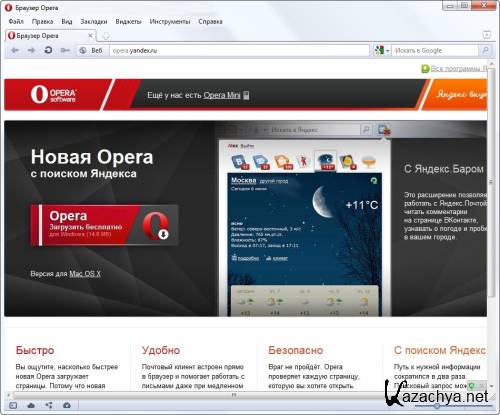Click the Opera Software logo in banner
Viewport: 500px width, 415px height.
(x=53, y=95)
